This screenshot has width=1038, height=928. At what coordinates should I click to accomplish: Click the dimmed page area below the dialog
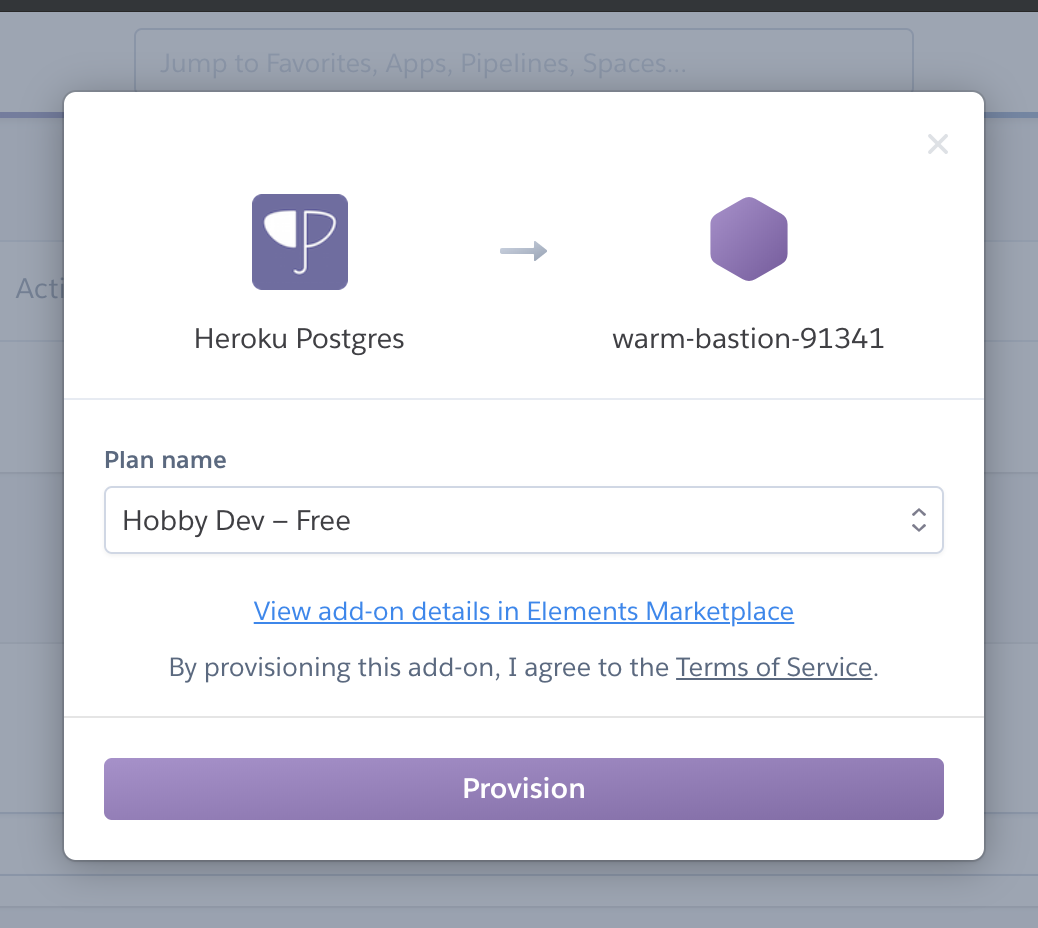[x=519, y=895]
